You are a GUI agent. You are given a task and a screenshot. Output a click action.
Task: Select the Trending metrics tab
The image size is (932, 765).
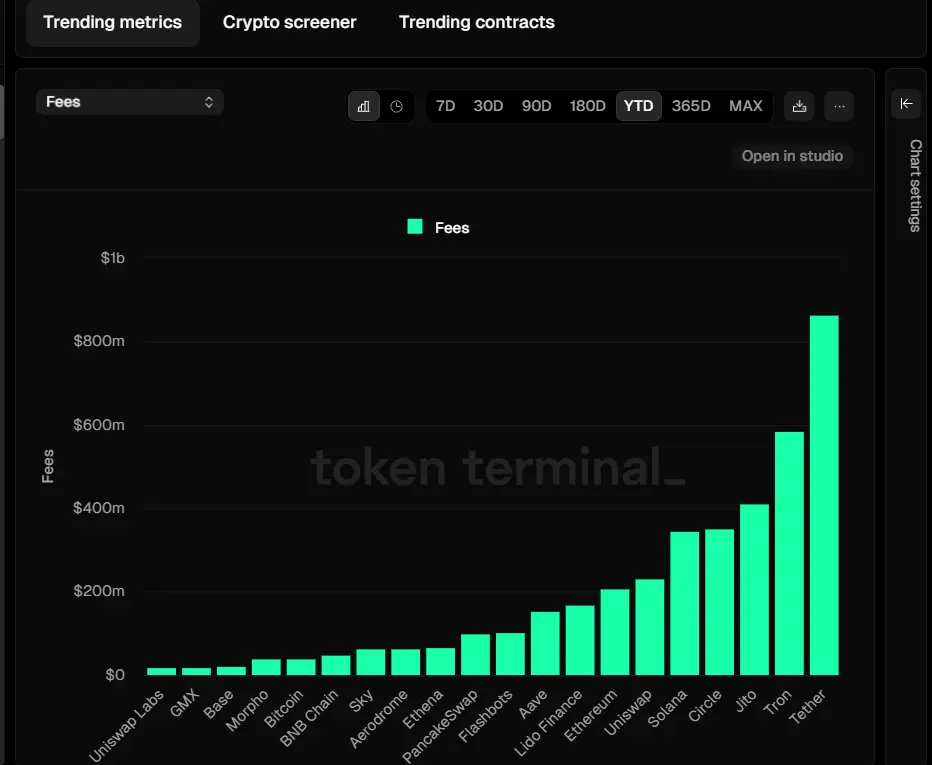[x=113, y=22]
